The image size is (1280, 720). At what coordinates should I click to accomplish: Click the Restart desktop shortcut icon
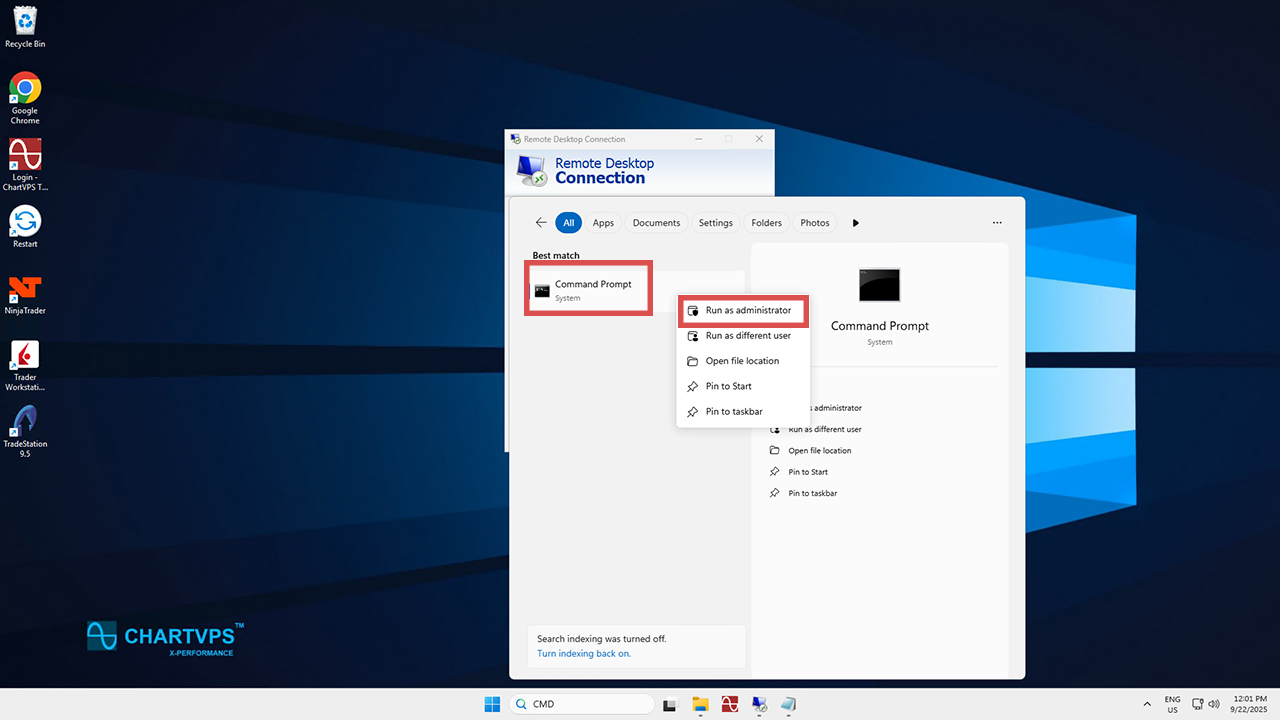[x=25, y=222]
